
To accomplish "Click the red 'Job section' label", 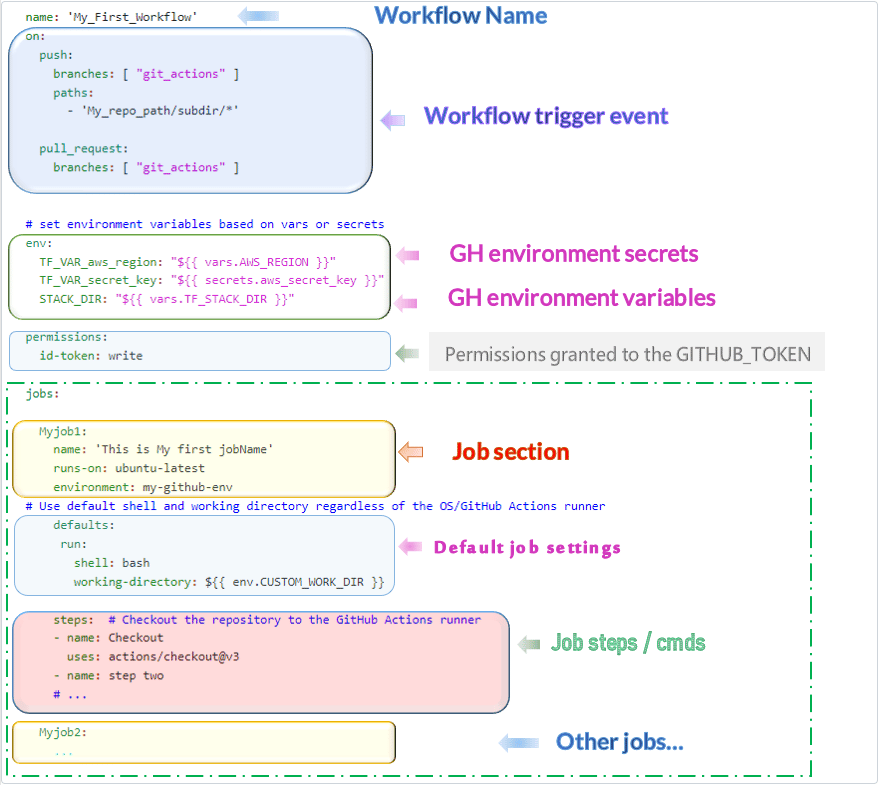I will point(511,452).
